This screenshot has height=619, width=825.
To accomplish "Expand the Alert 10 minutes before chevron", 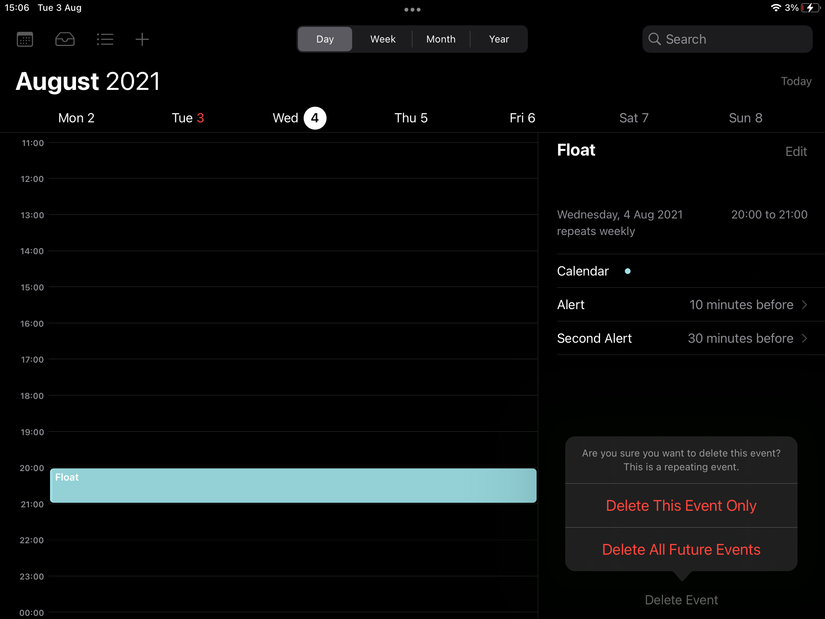I will tap(804, 305).
